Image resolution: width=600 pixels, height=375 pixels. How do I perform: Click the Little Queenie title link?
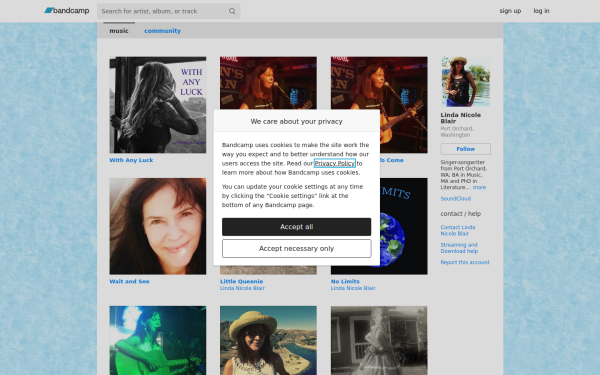pyautogui.click(x=241, y=281)
